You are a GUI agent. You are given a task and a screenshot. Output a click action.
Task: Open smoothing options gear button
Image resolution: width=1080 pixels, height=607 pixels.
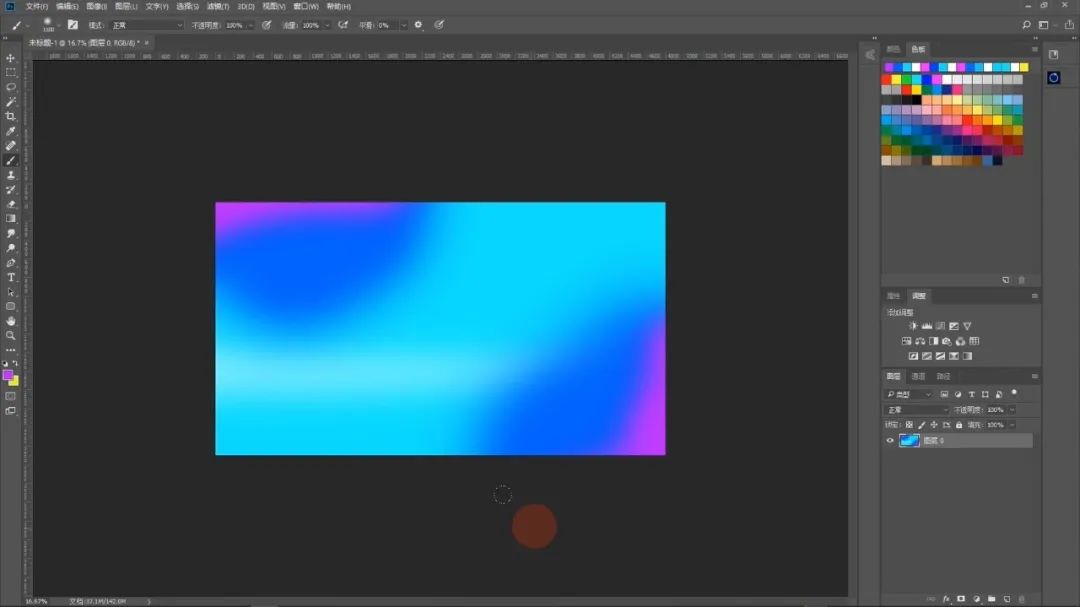(x=418, y=25)
